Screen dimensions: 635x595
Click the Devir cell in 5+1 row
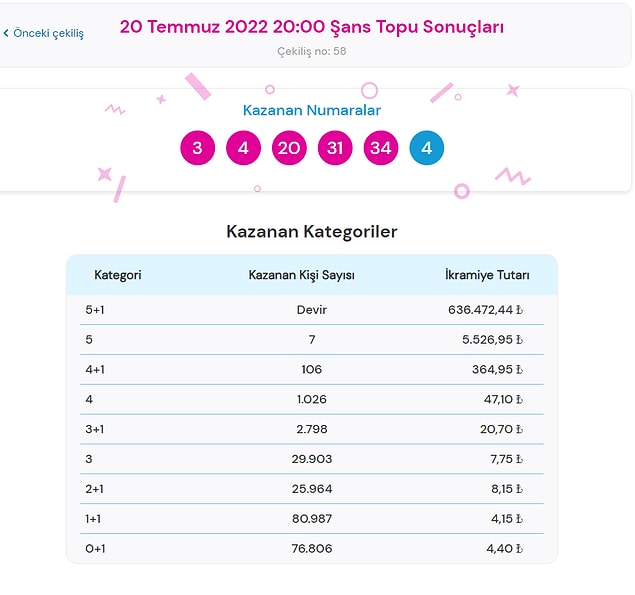pos(312,310)
